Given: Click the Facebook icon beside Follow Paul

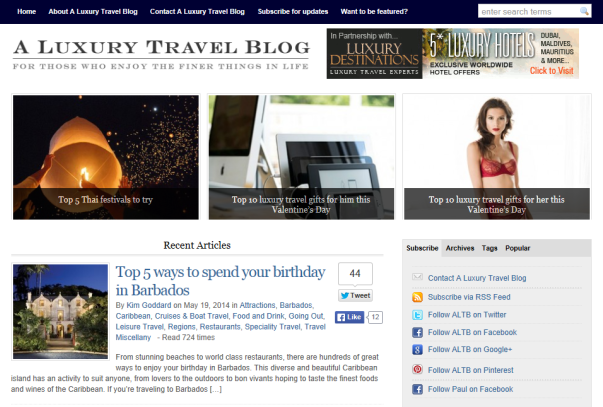Looking at the screenshot, I should point(417,389).
